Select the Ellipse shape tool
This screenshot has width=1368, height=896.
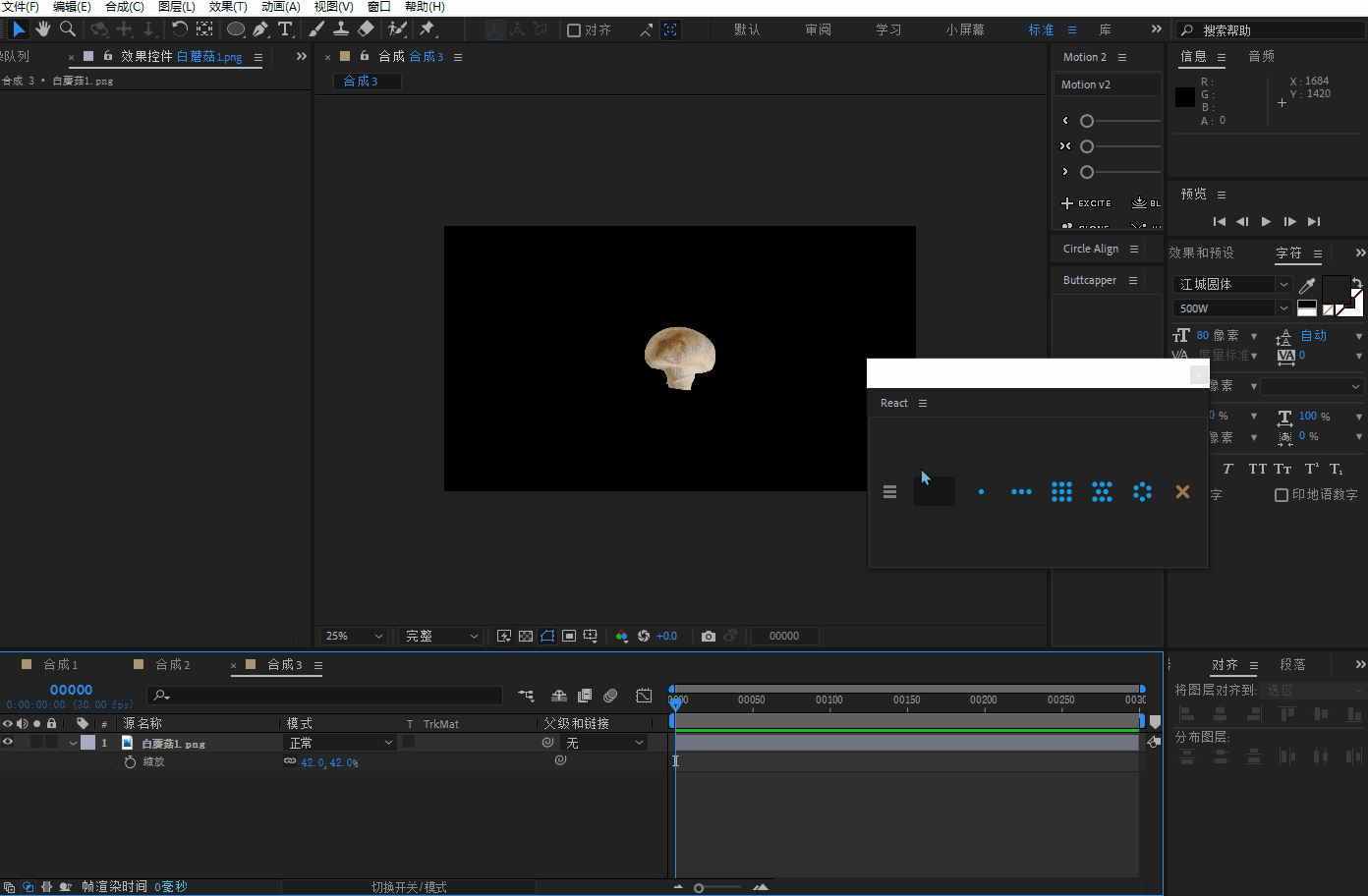tap(236, 29)
